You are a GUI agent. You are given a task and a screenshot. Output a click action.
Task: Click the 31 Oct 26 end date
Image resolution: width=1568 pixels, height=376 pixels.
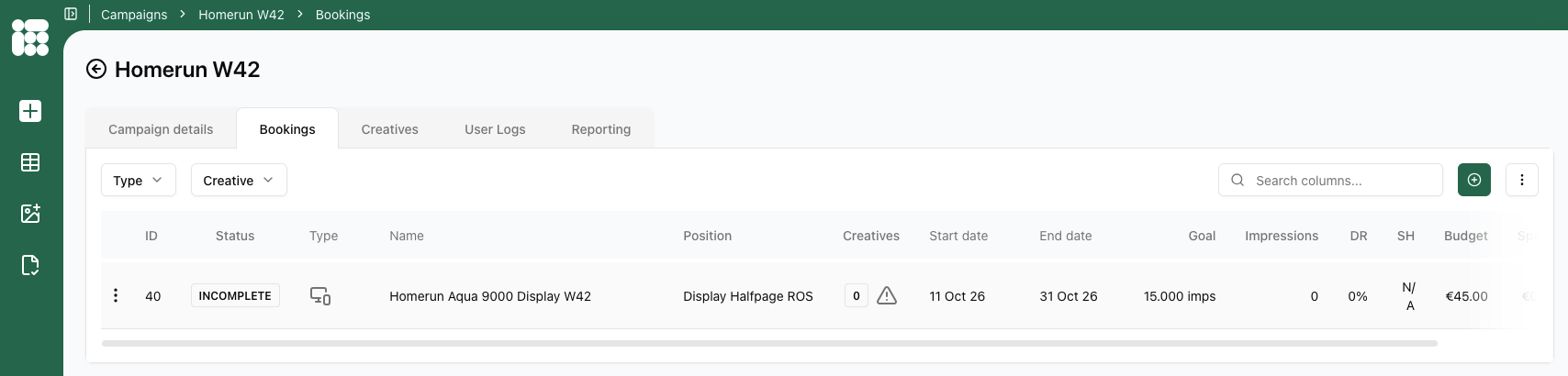pos(1069,296)
